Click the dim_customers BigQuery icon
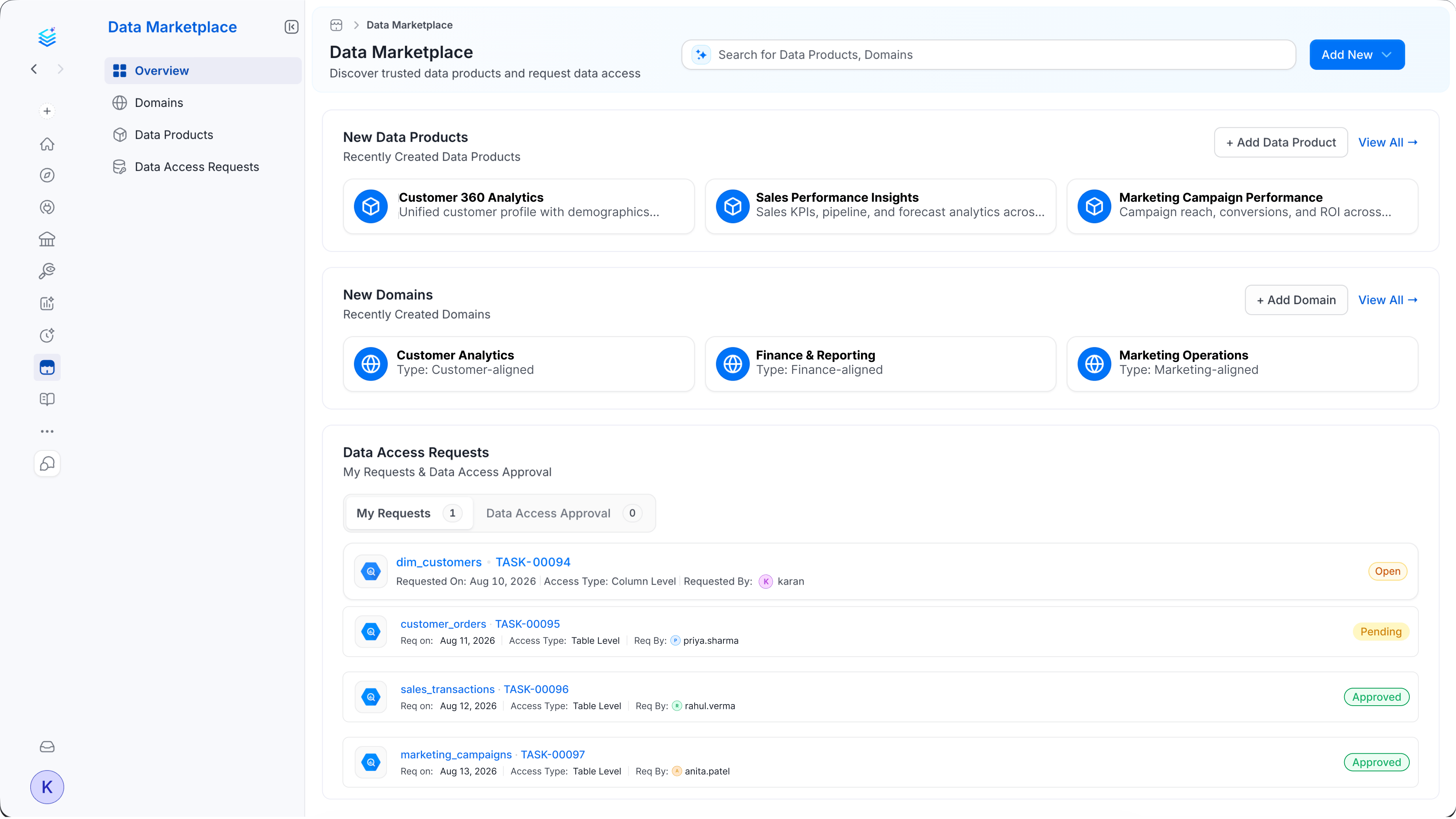The image size is (1456, 819). coord(371,571)
